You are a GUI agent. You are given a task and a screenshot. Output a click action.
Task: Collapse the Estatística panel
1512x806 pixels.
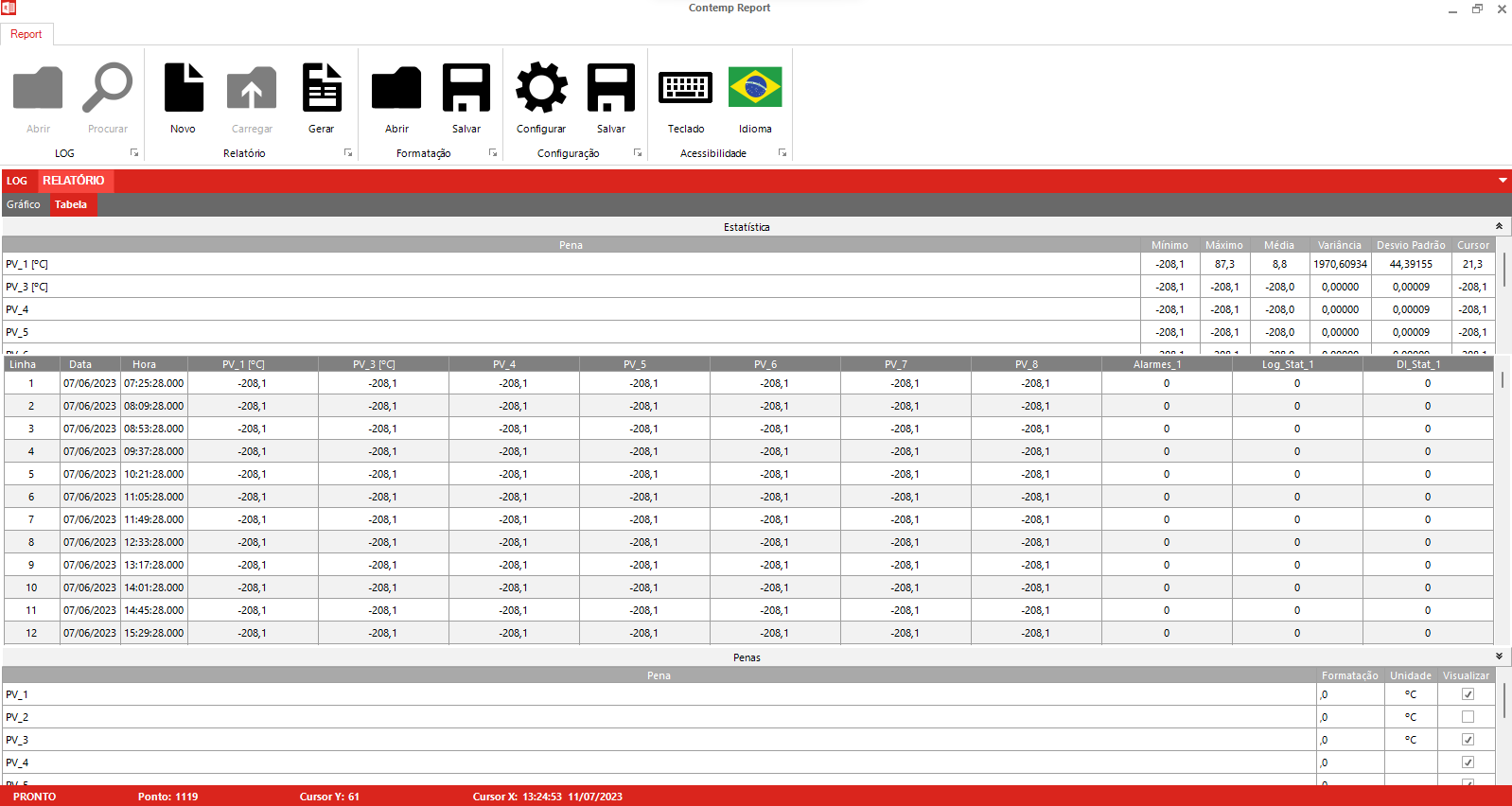pyautogui.click(x=1499, y=227)
